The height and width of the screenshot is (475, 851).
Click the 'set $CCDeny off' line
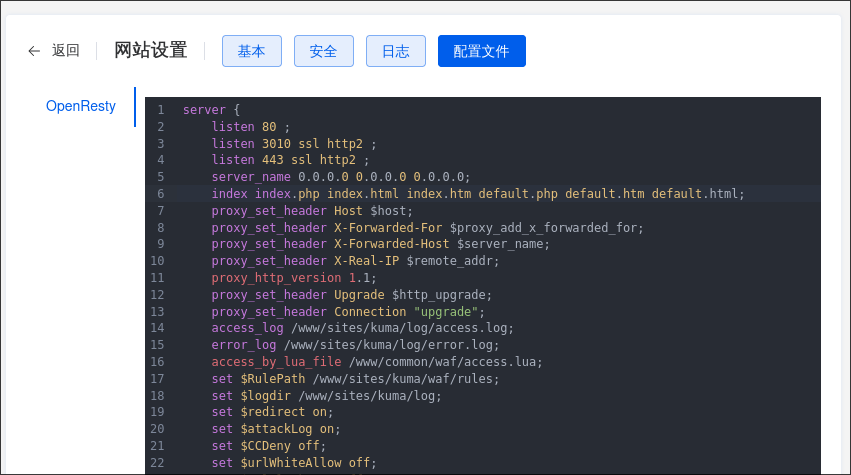point(269,446)
